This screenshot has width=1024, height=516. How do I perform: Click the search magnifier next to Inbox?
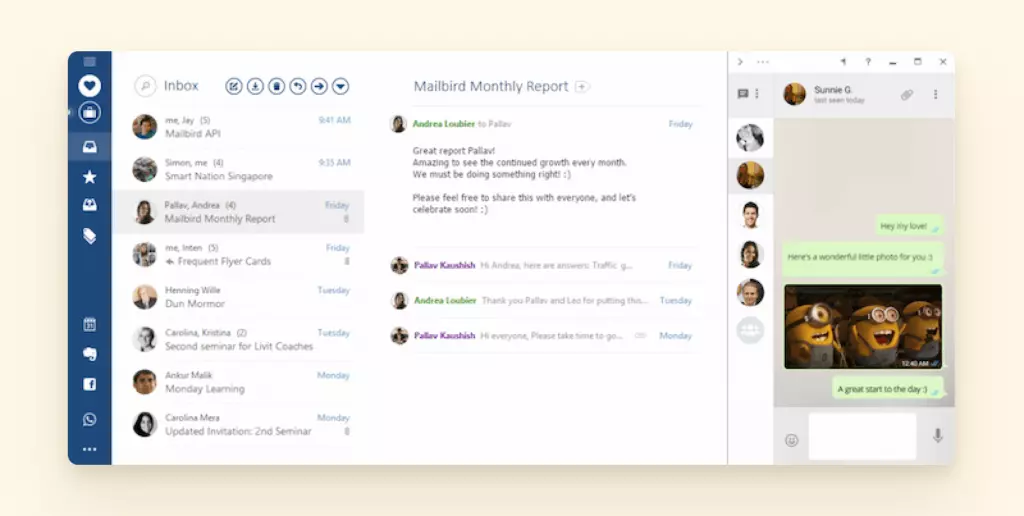[146, 86]
